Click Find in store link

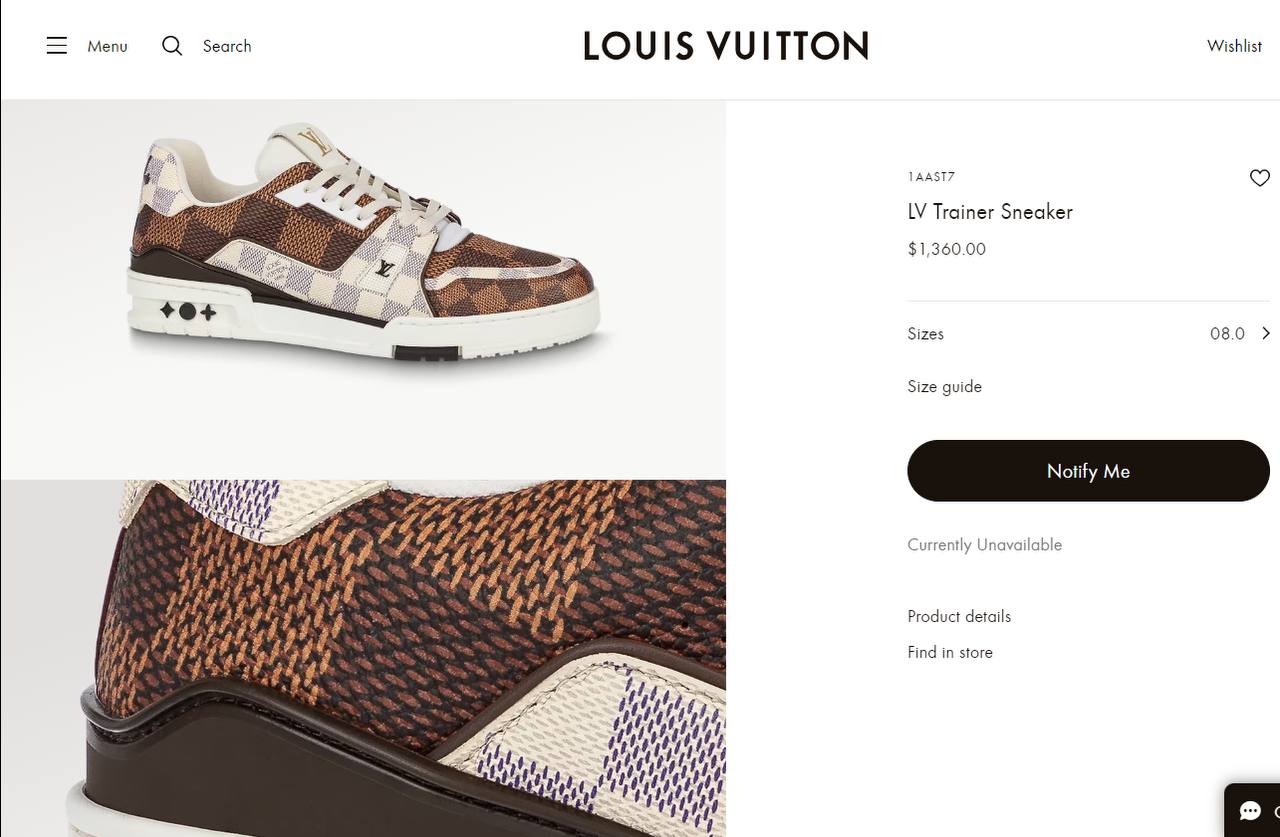(x=950, y=652)
